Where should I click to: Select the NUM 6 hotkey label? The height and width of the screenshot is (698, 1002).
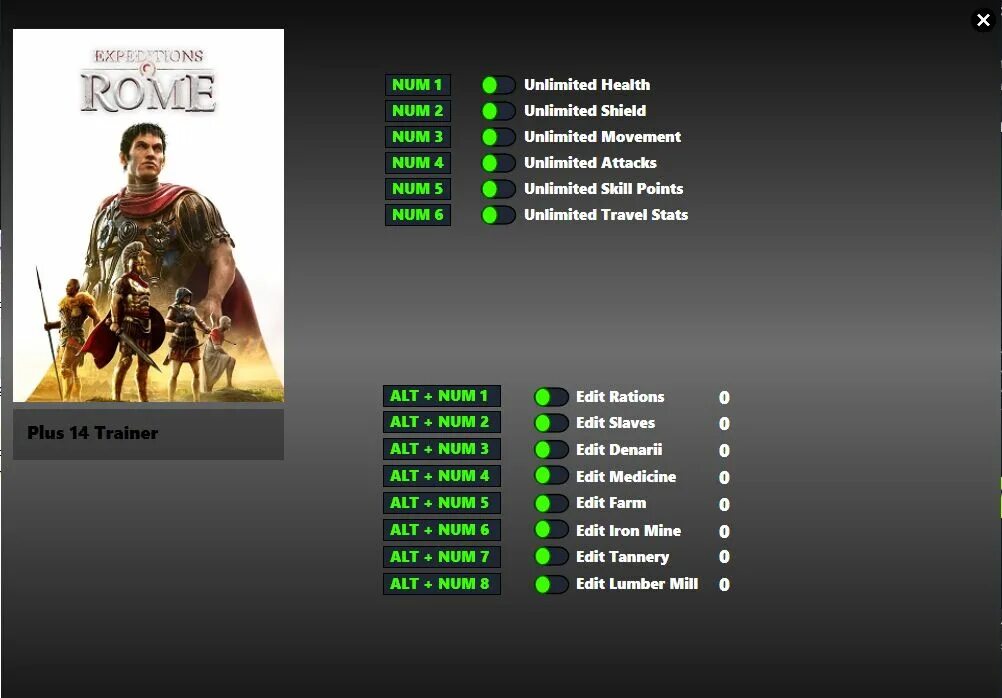click(x=417, y=215)
